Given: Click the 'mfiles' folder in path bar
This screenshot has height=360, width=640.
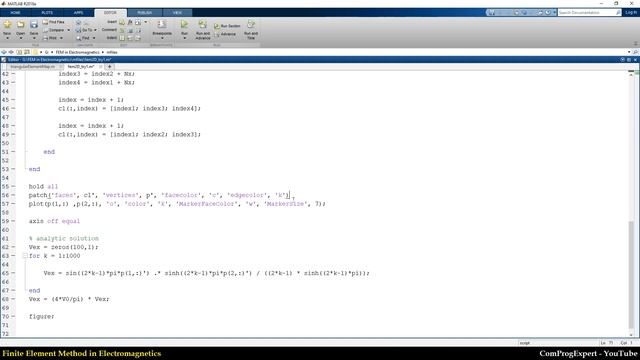Looking at the screenshot, I should tap(112, 52).
